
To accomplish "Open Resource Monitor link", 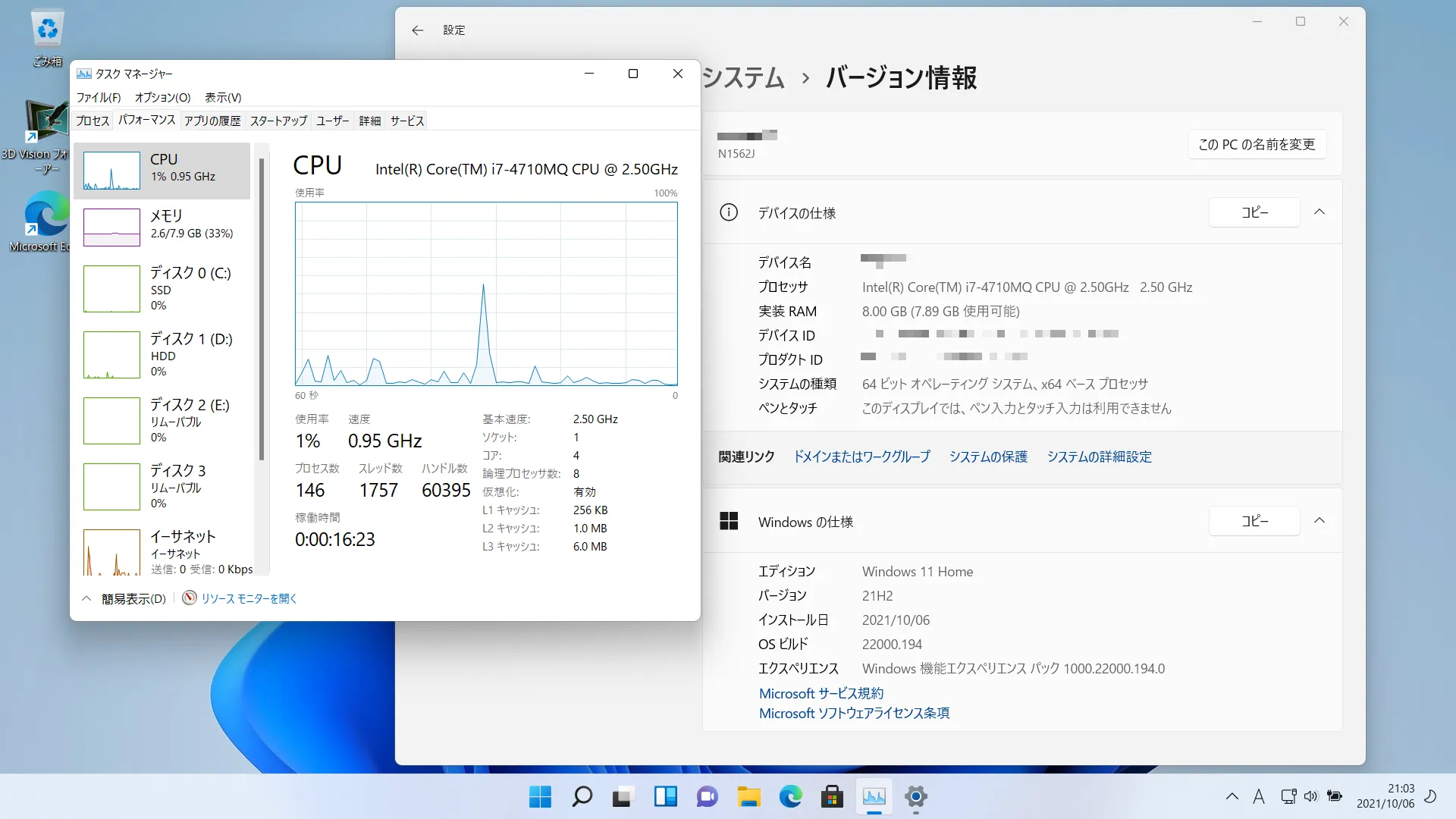I will 249,598.
